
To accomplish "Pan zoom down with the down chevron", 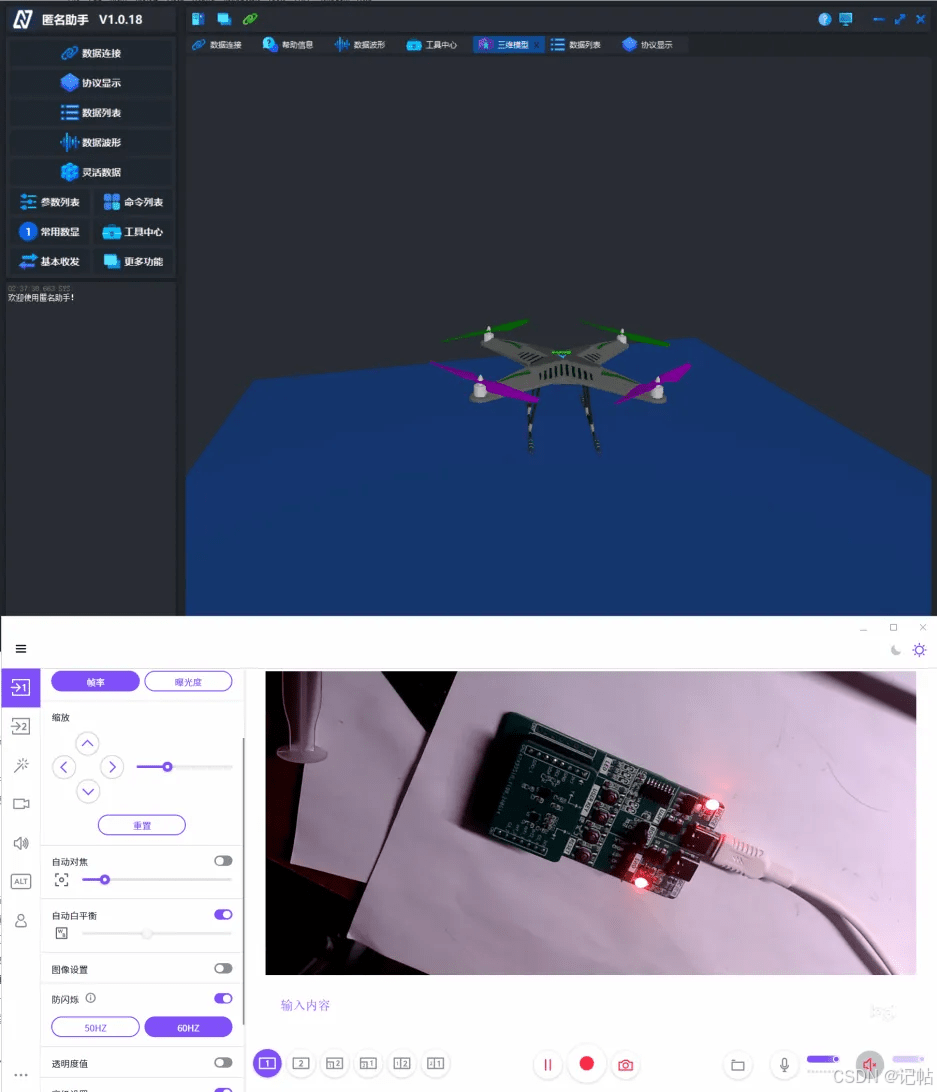I will 88,791.
